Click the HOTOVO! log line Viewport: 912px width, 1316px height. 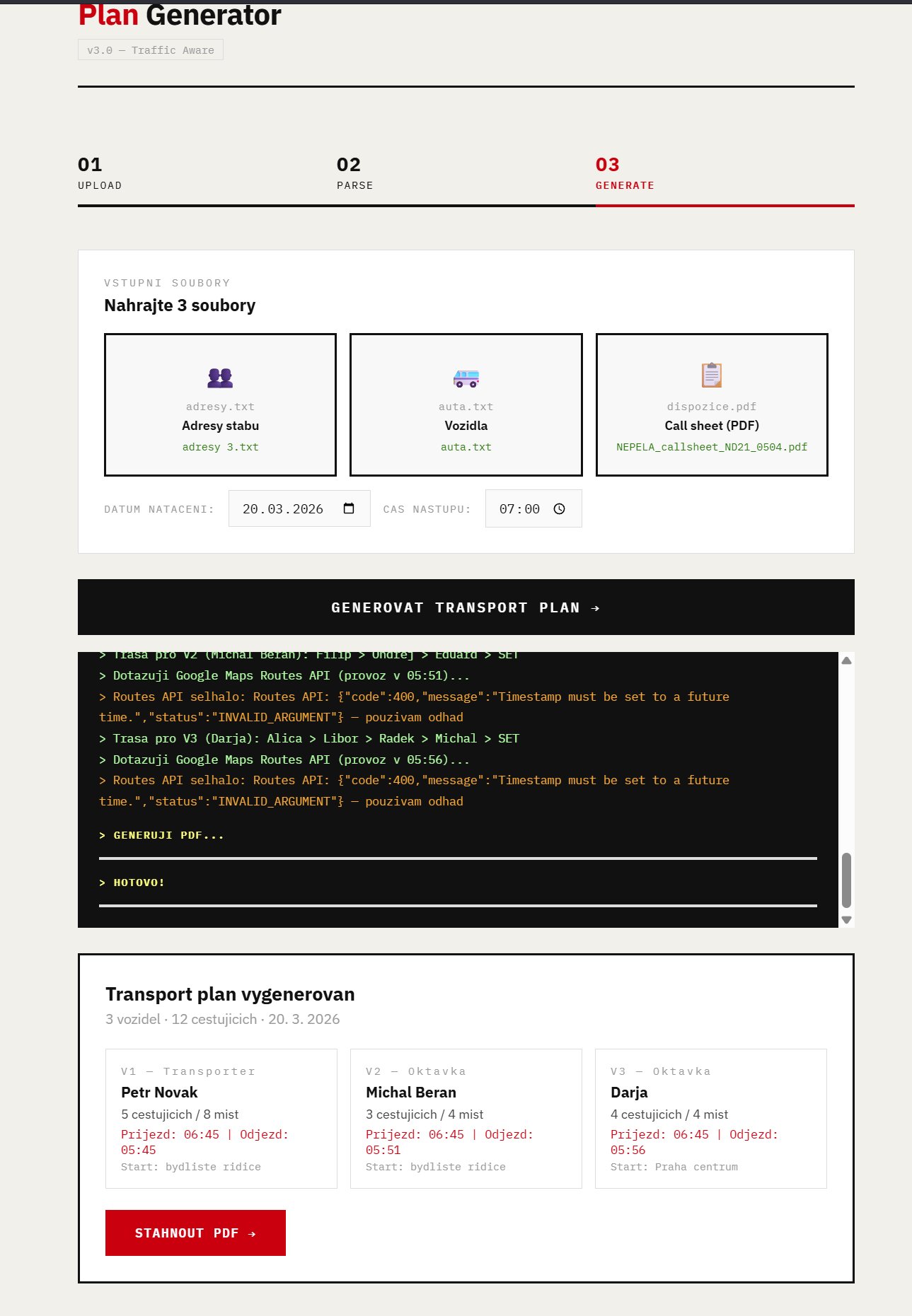[132, 883]
